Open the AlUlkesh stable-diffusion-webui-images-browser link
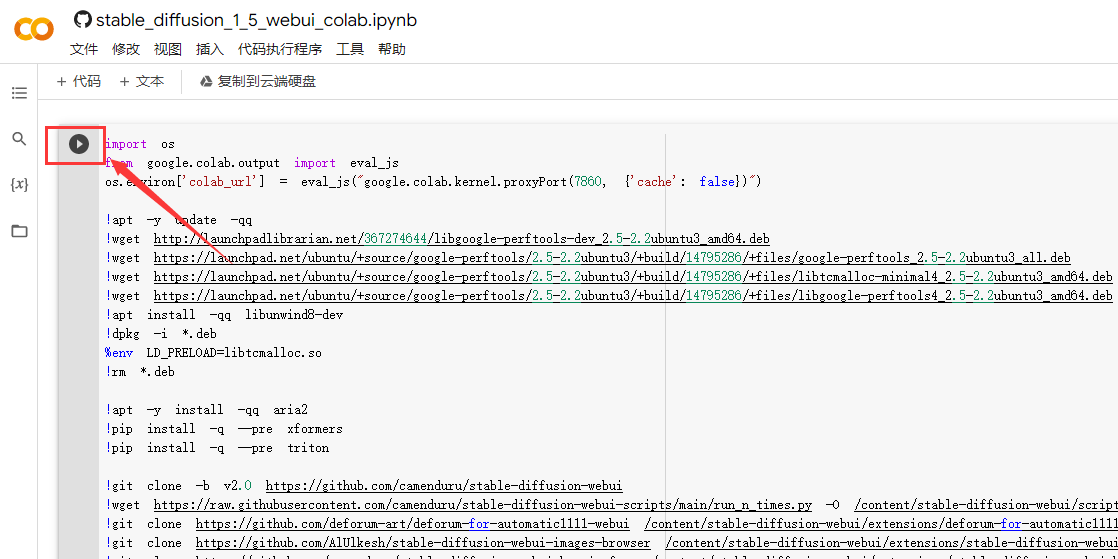Screen dimensions: 1118x559 [423, 543]
